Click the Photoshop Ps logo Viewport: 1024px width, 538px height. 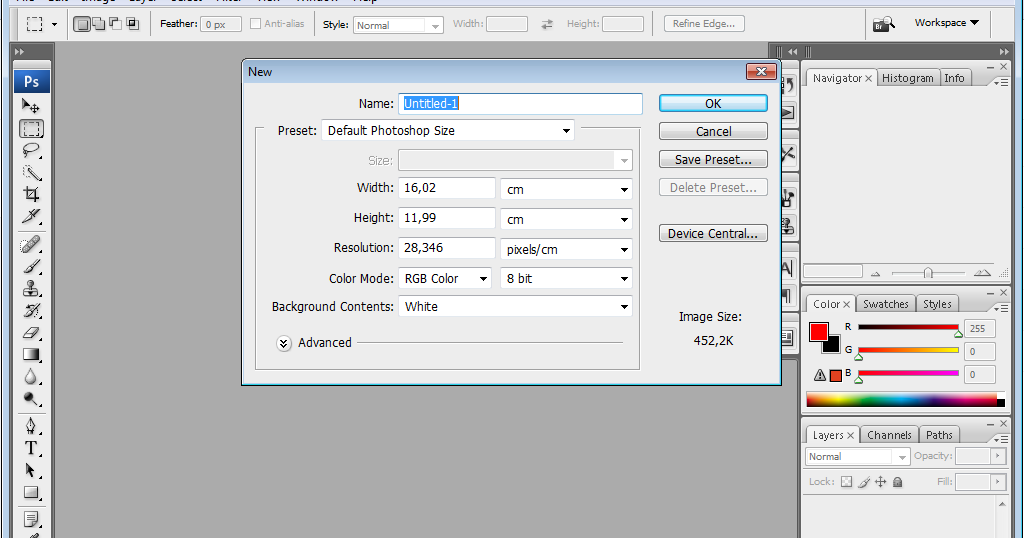click(31, 82)
